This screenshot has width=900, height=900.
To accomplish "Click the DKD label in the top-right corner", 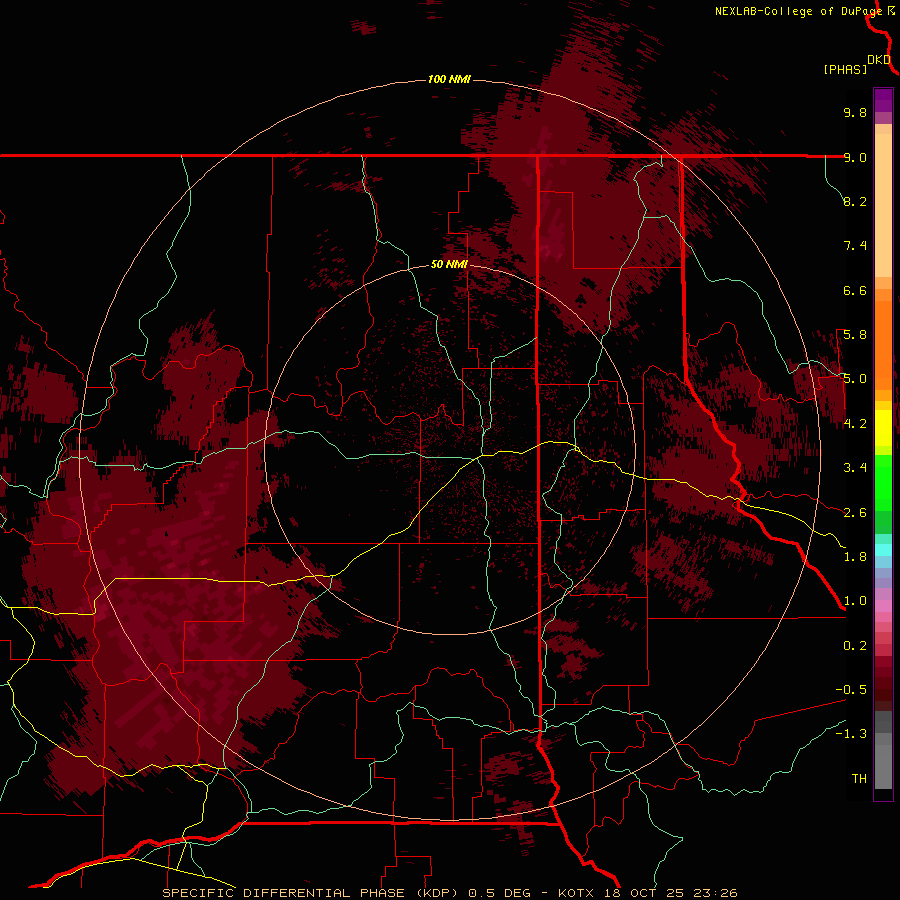I will coord(879,60).
